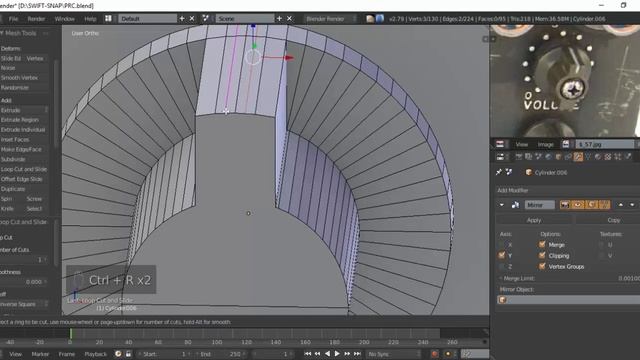Open the Window menu
Image resolution: width=640 pixels, height=360 pixels.
click(x=64, y=19)
